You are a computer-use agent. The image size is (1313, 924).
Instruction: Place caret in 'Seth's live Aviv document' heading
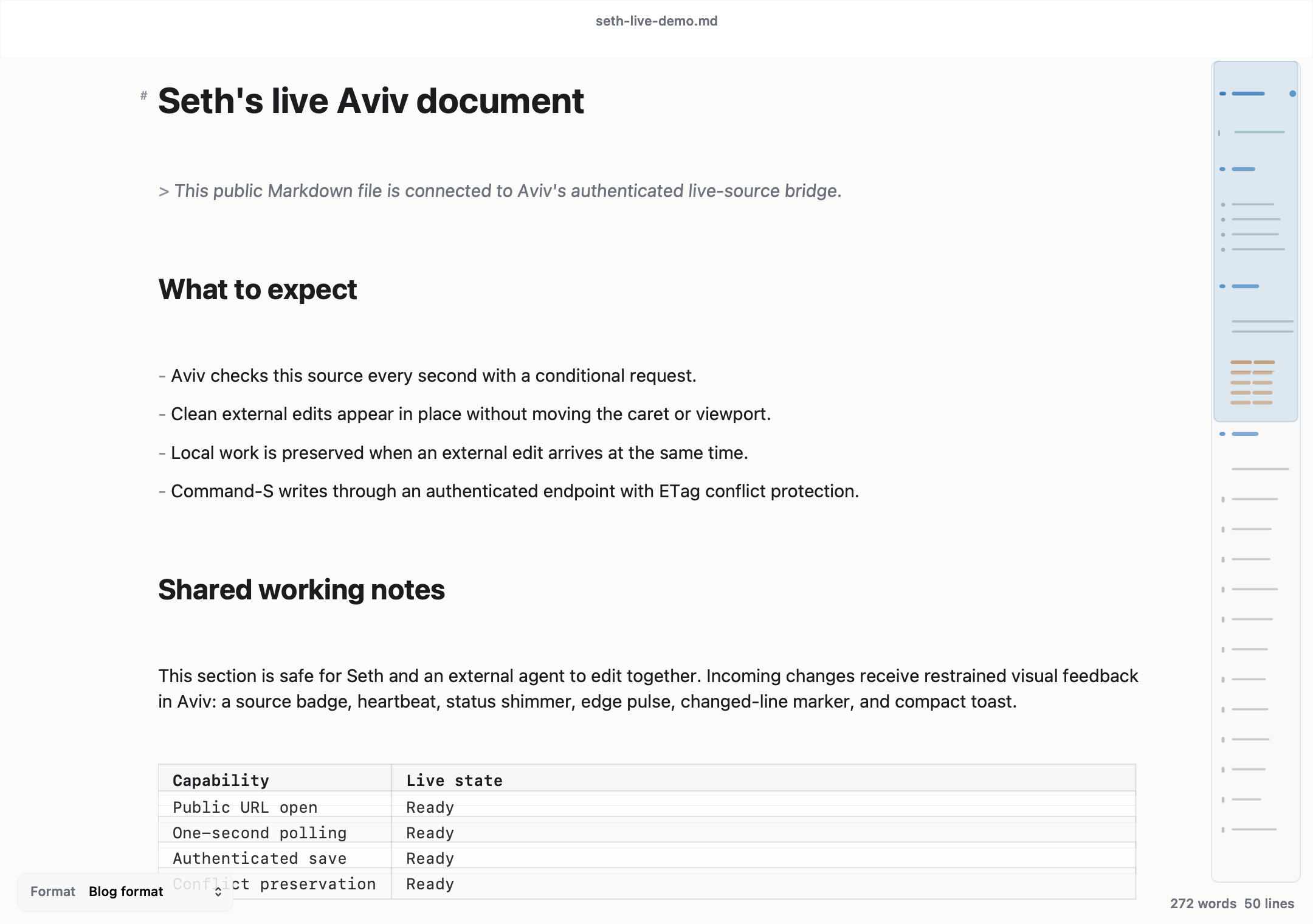coord(371,101)
